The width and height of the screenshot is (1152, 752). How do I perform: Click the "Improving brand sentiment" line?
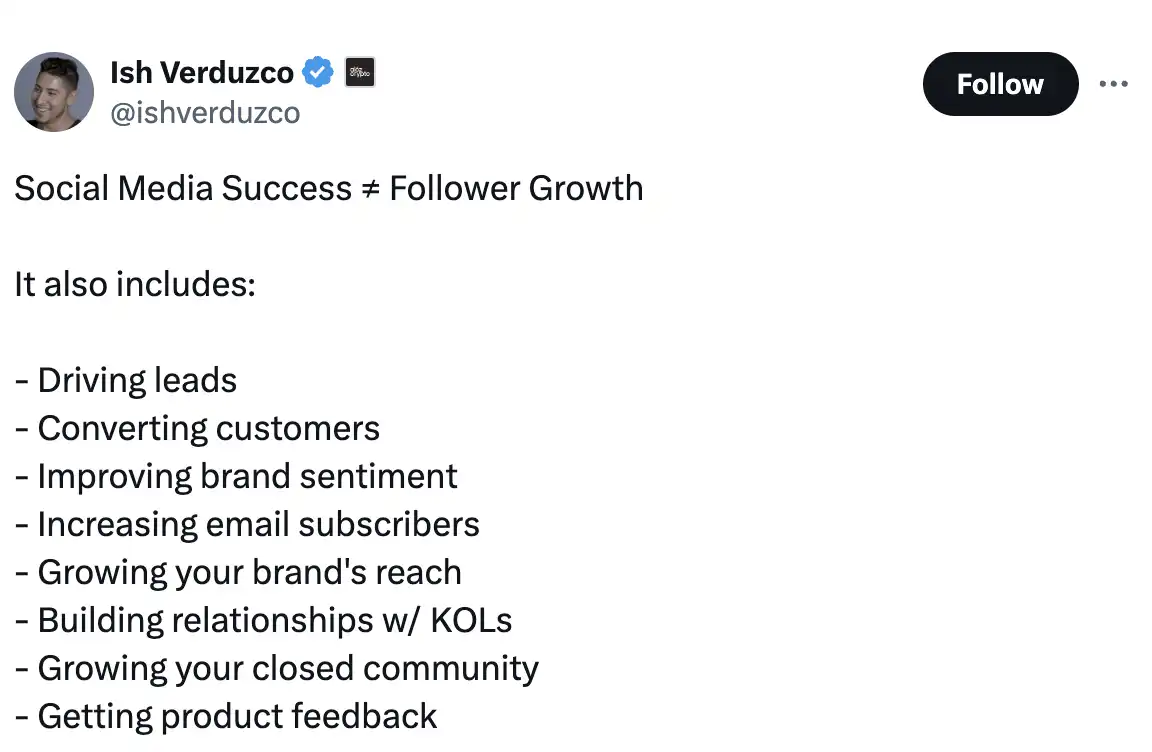tap(247, 476)
